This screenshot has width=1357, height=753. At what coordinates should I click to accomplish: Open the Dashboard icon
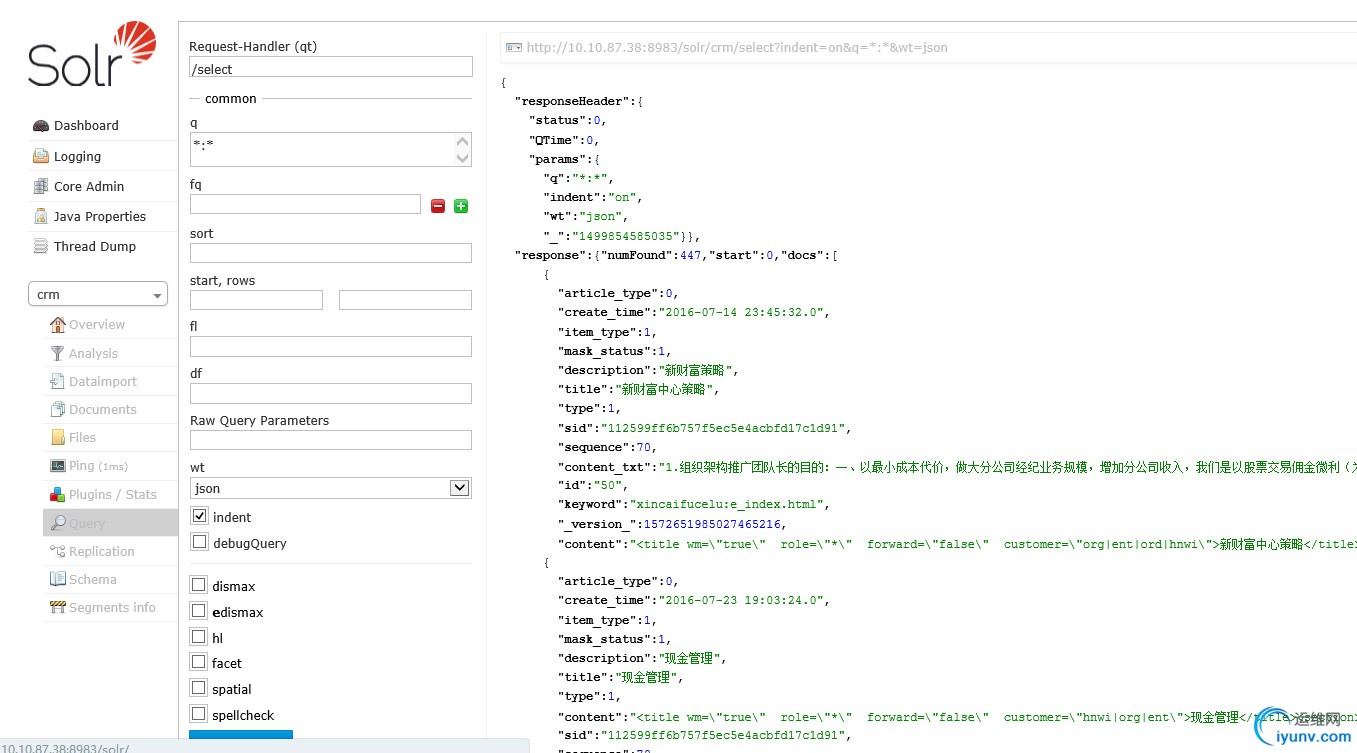click(41, 126)
